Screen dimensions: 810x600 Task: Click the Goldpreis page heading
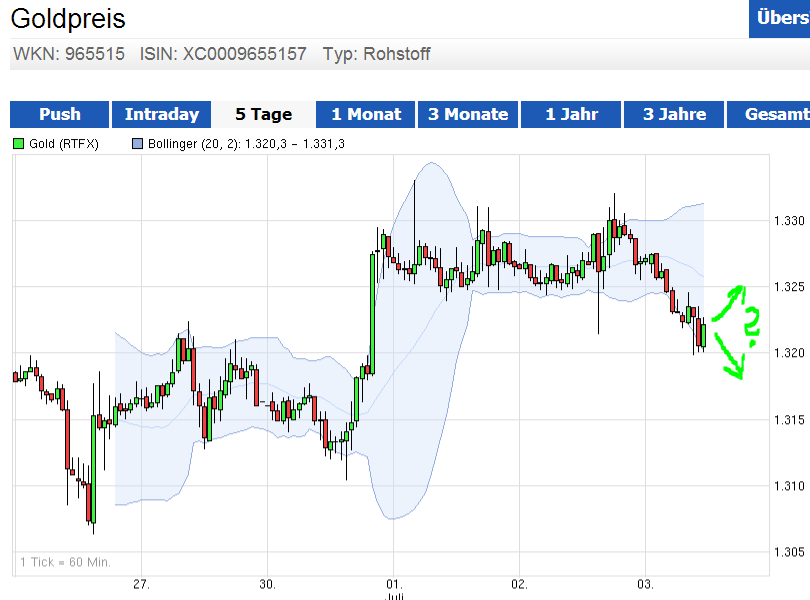(x=68, y=18)
